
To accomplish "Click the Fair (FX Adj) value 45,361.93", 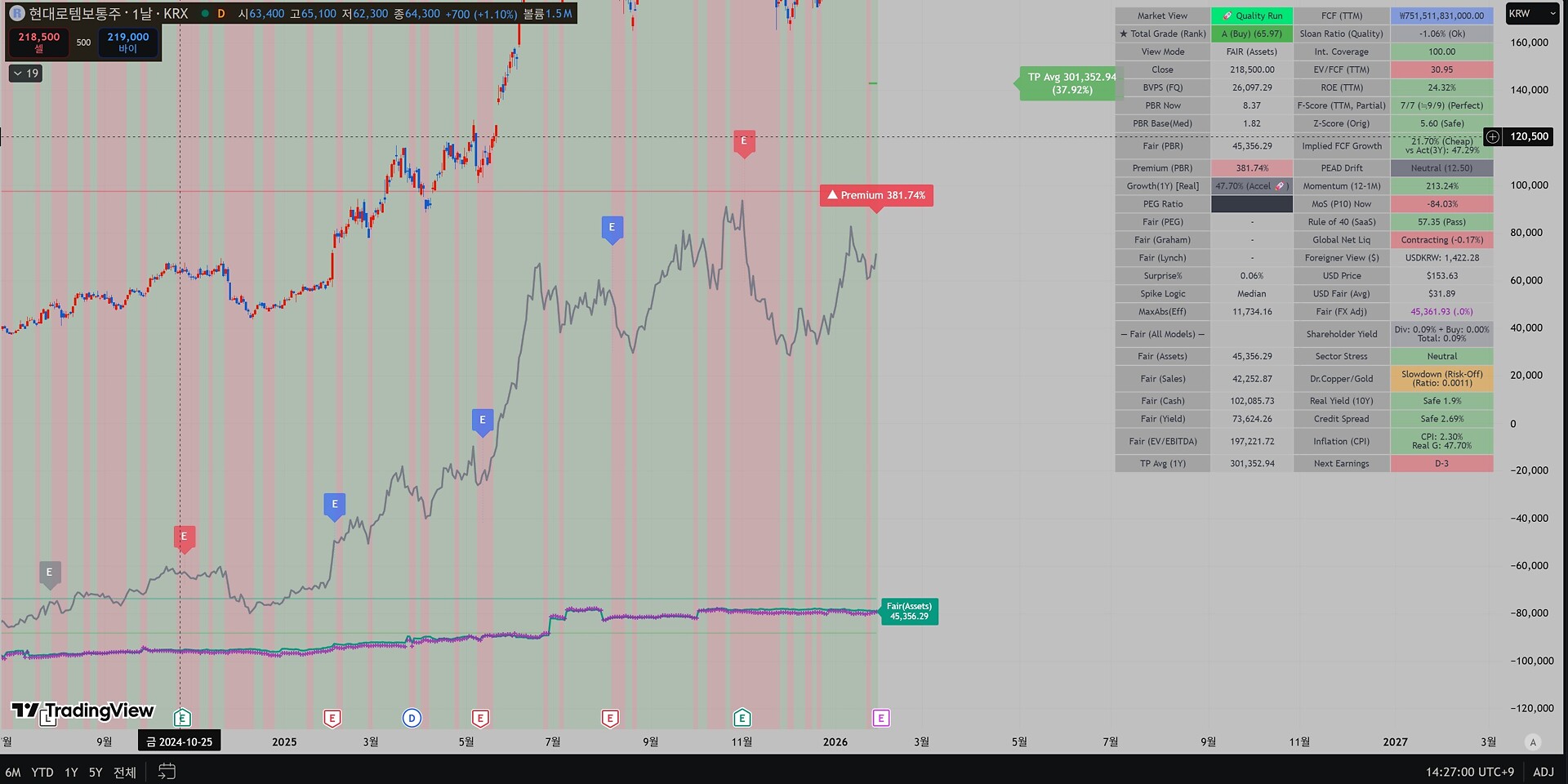I will click(1442, 312).
